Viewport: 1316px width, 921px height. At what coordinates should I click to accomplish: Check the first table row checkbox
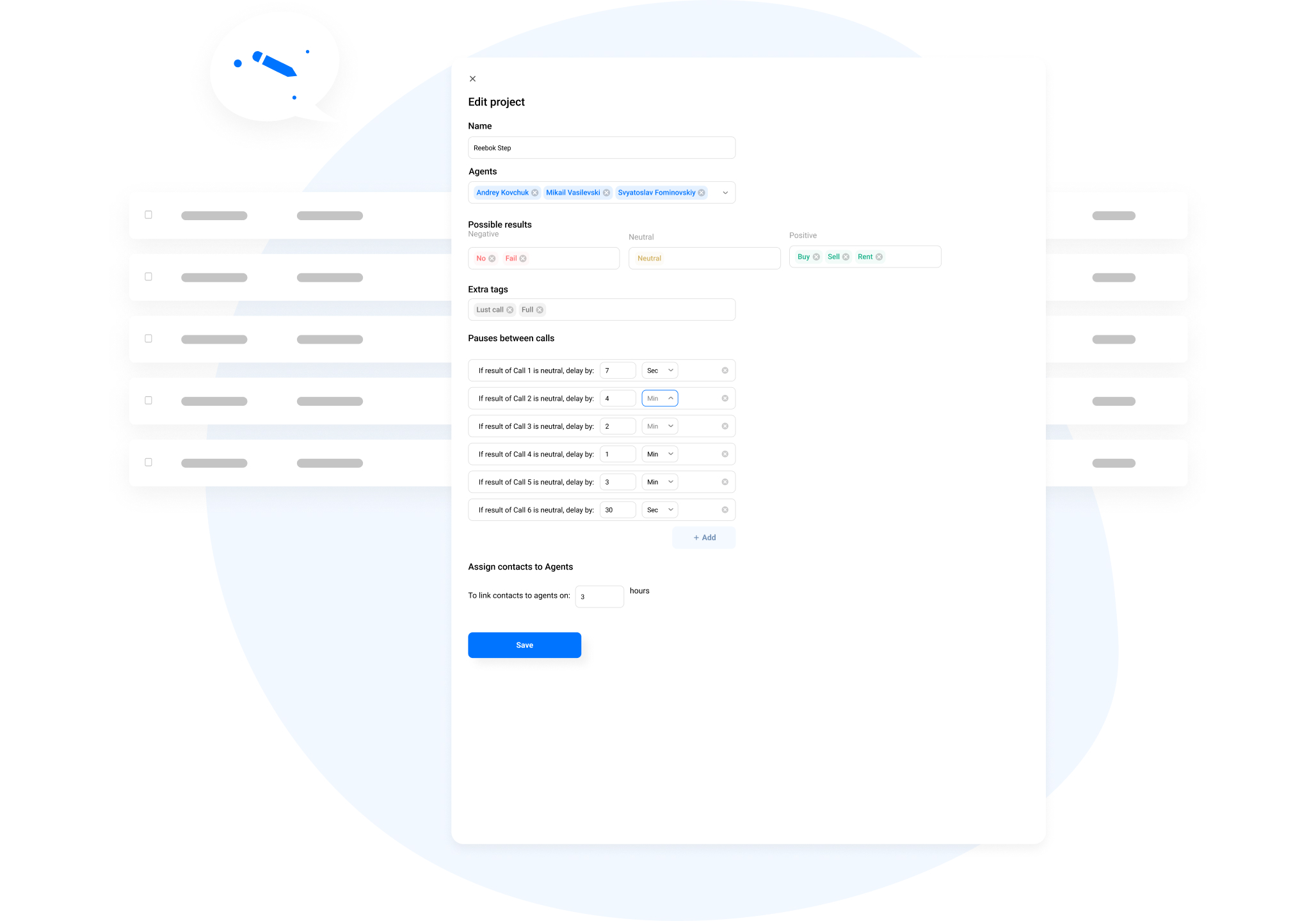(148, 215)
